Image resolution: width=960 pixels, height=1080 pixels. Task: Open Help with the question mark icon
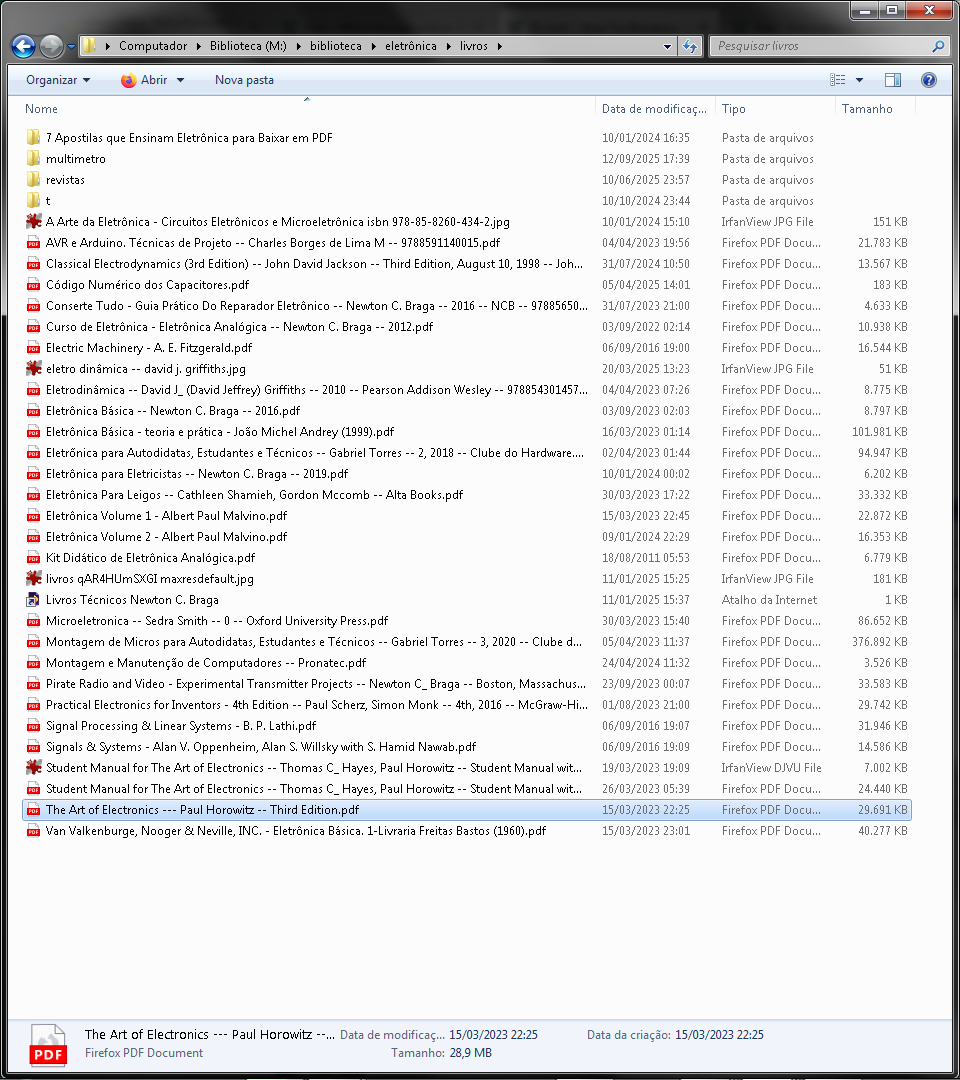click(x=928, y=80)
